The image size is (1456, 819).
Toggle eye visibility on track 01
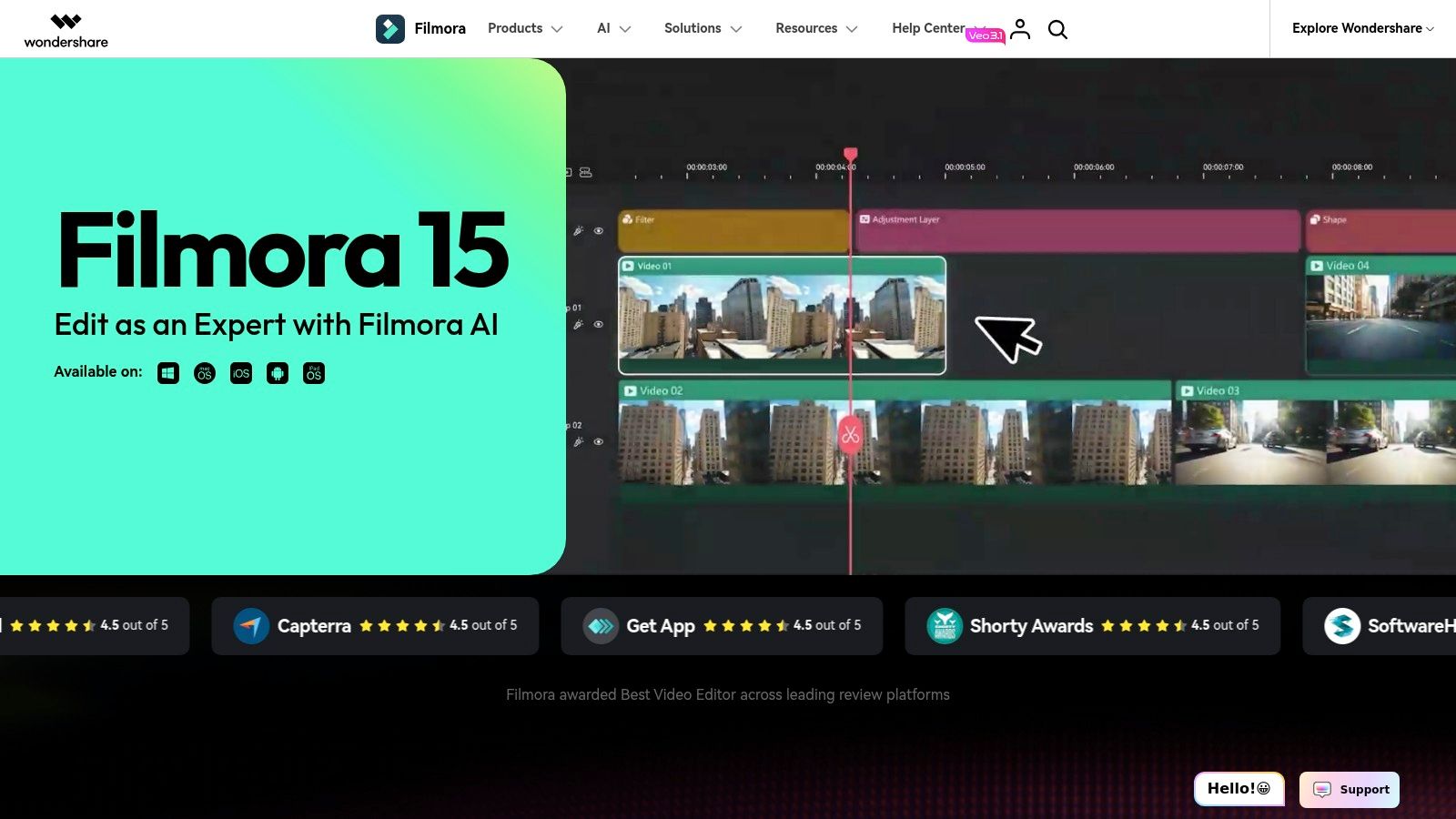click(599, 325)
